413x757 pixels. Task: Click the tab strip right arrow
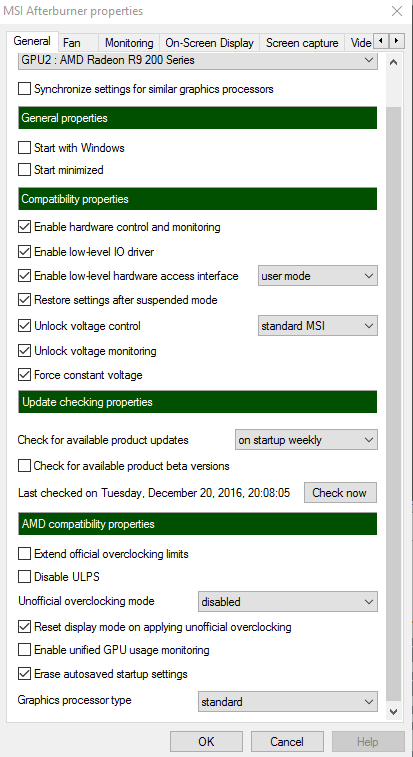coord(396,41)
